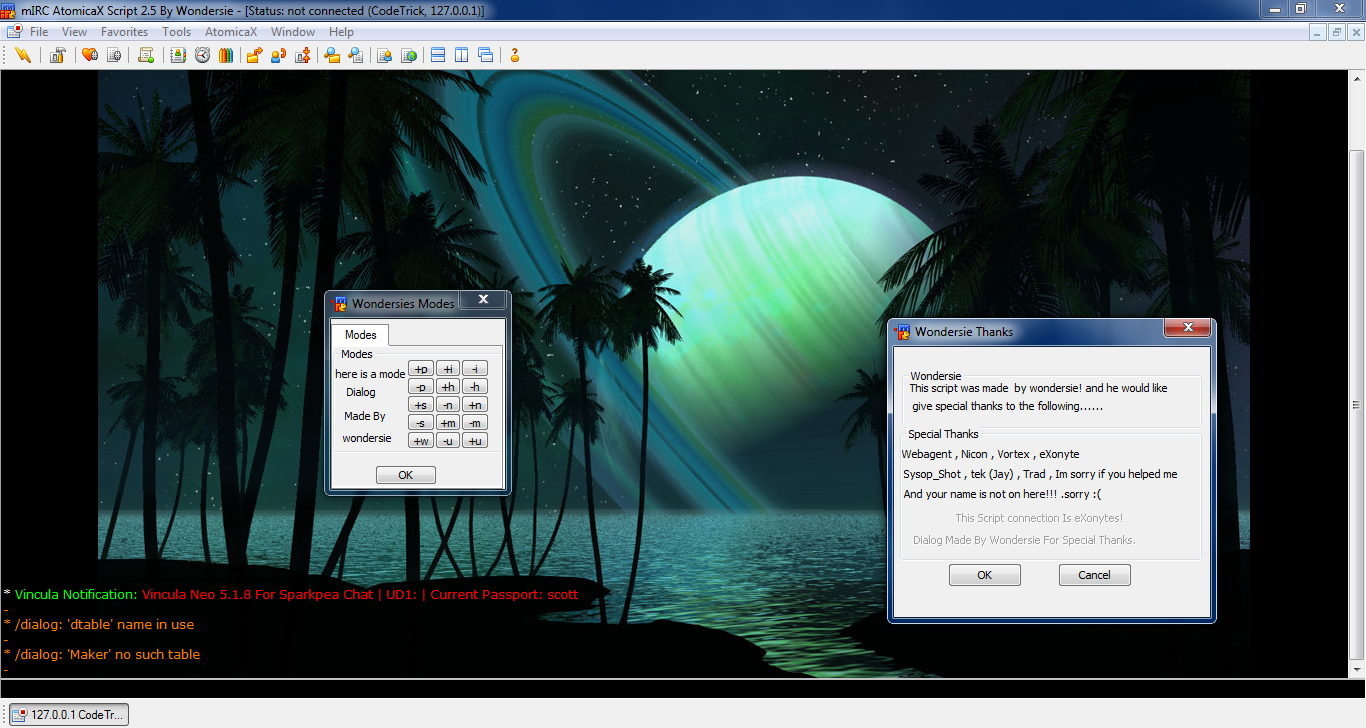Open the Tools menu
This screenshot has height=728, width=1366.
177,32
